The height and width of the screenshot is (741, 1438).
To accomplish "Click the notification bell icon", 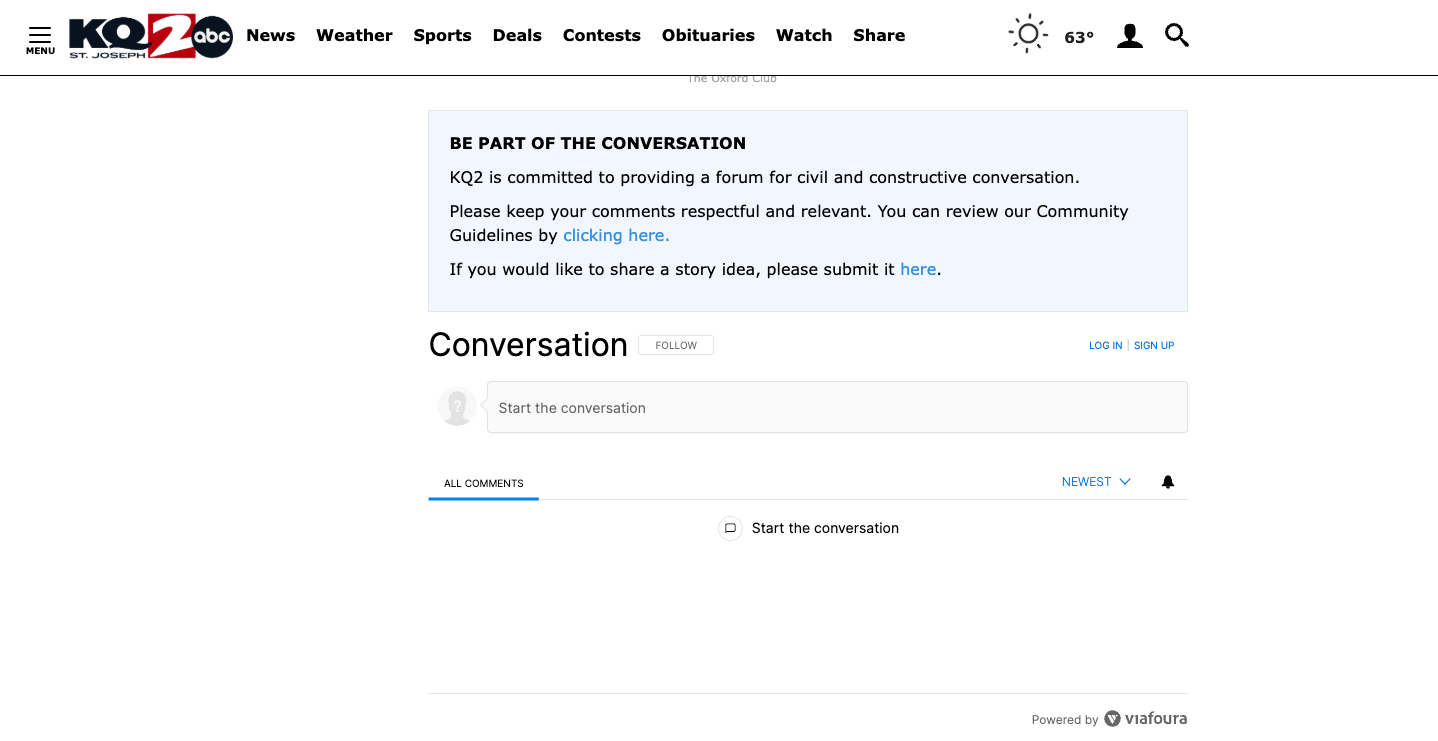I will click(1167, 482).
